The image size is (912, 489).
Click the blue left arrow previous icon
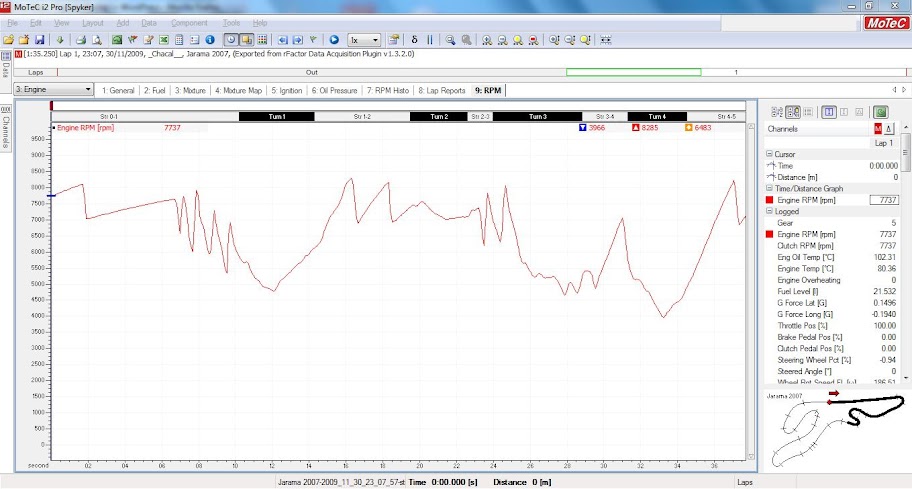[282, 40]
